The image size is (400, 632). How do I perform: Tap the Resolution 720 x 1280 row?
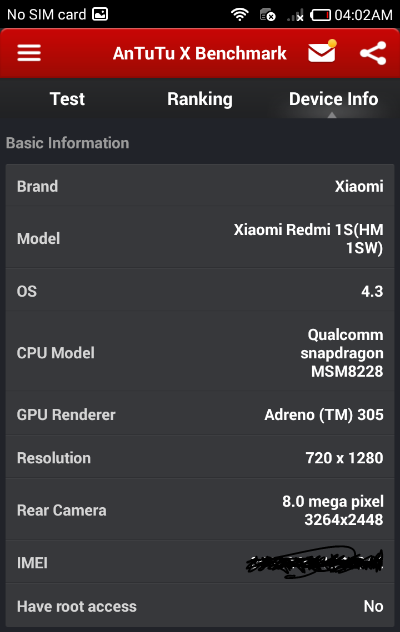200,458
